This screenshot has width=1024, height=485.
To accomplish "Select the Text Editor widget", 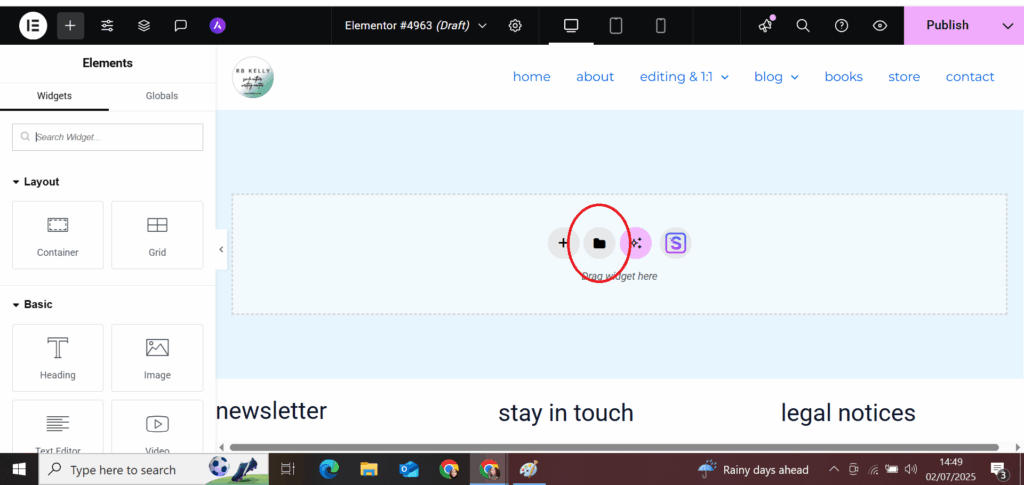I will tap(57, 427).
